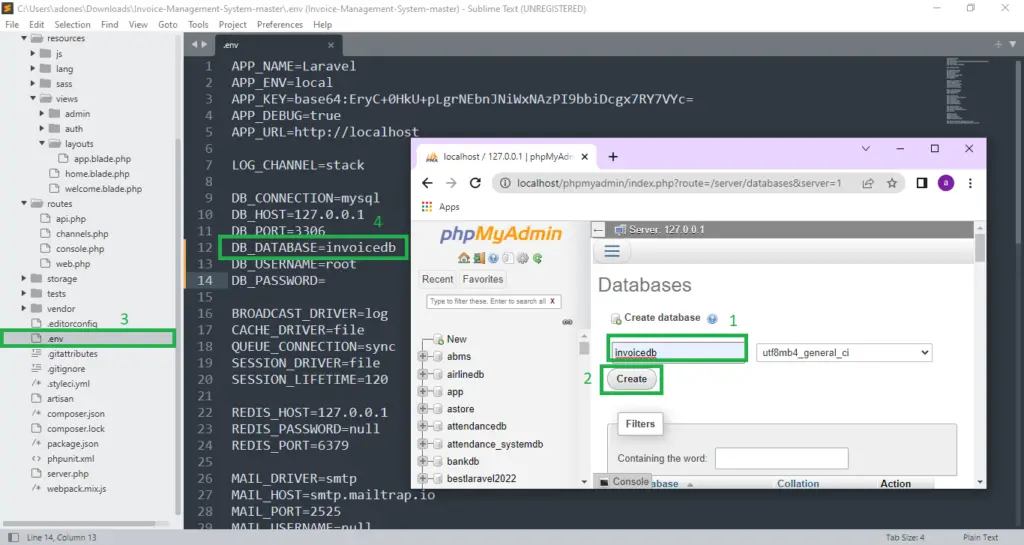Click the Create database help icon

tap(713, 319)
